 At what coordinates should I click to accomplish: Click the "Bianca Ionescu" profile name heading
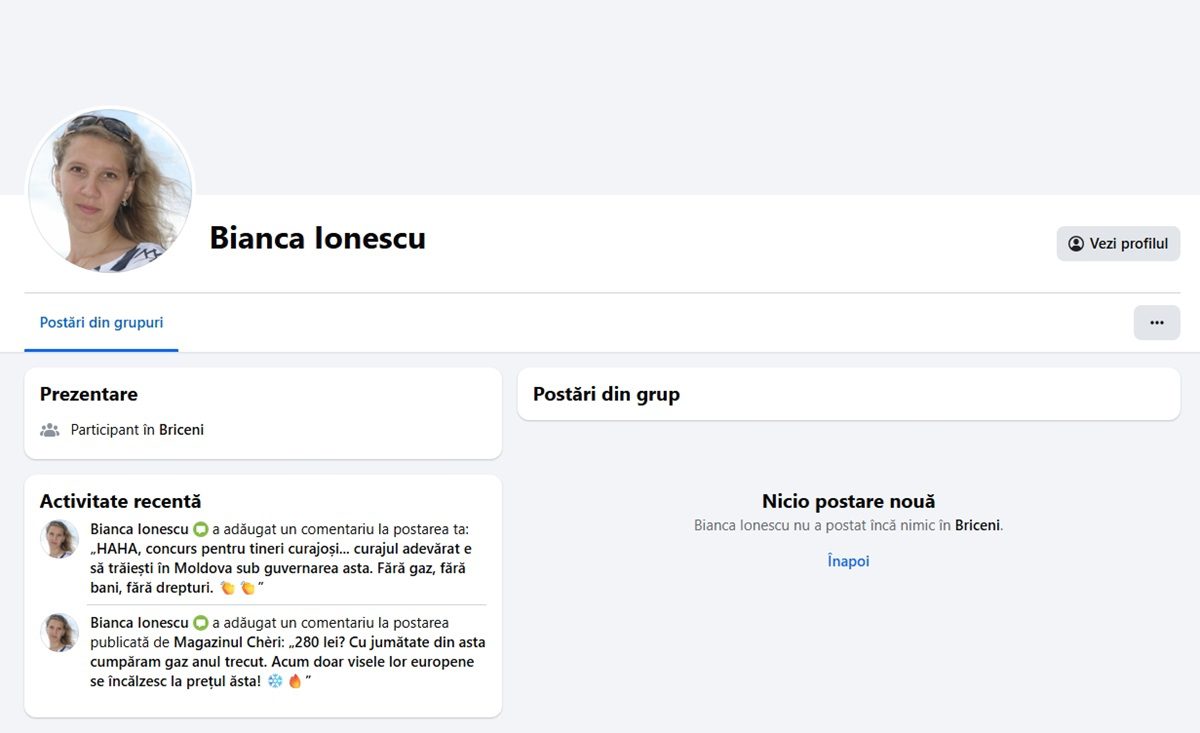[317, 238]
